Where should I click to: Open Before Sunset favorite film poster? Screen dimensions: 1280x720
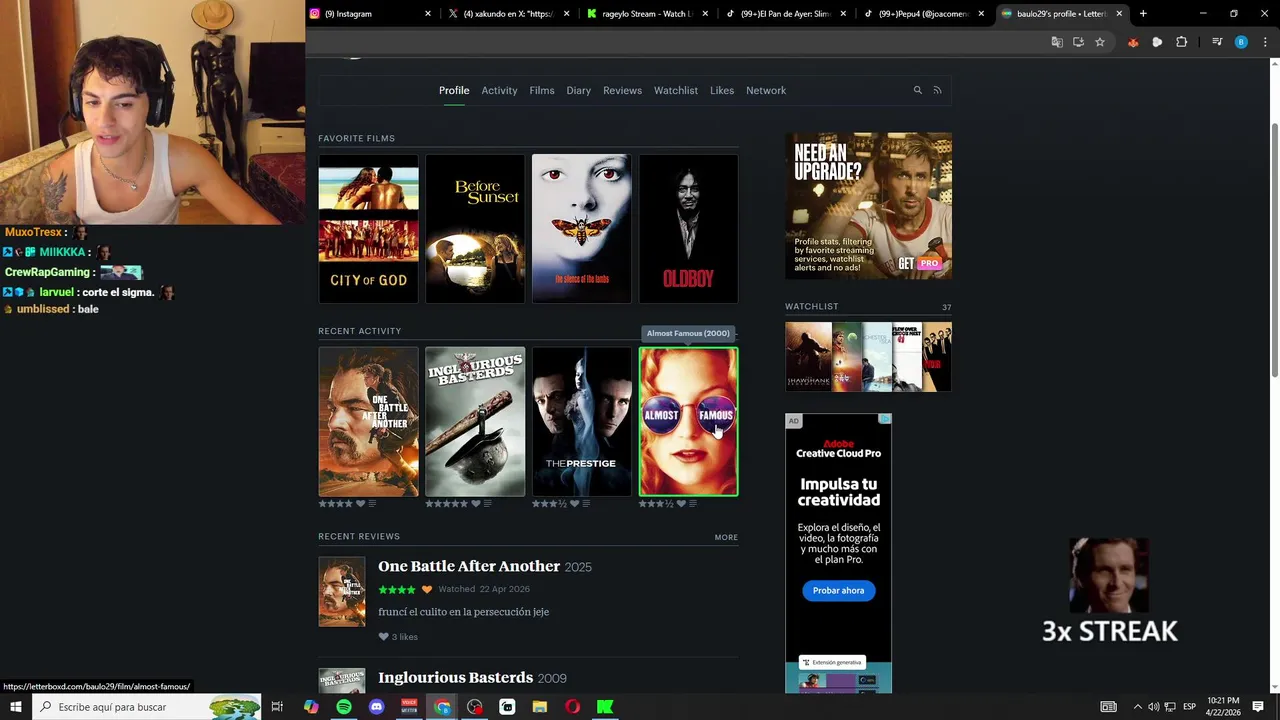click(x=475, y=228)
